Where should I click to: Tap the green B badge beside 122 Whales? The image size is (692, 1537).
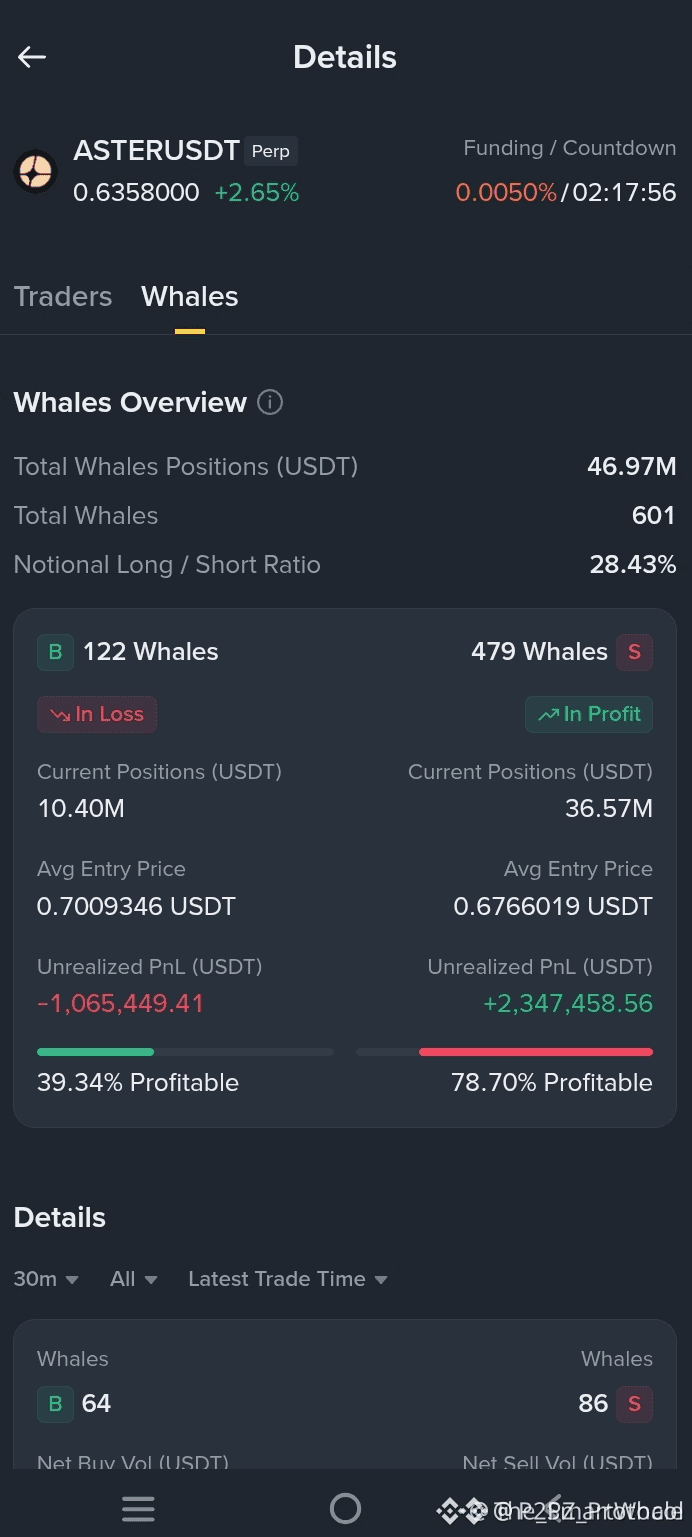[55, 652]
